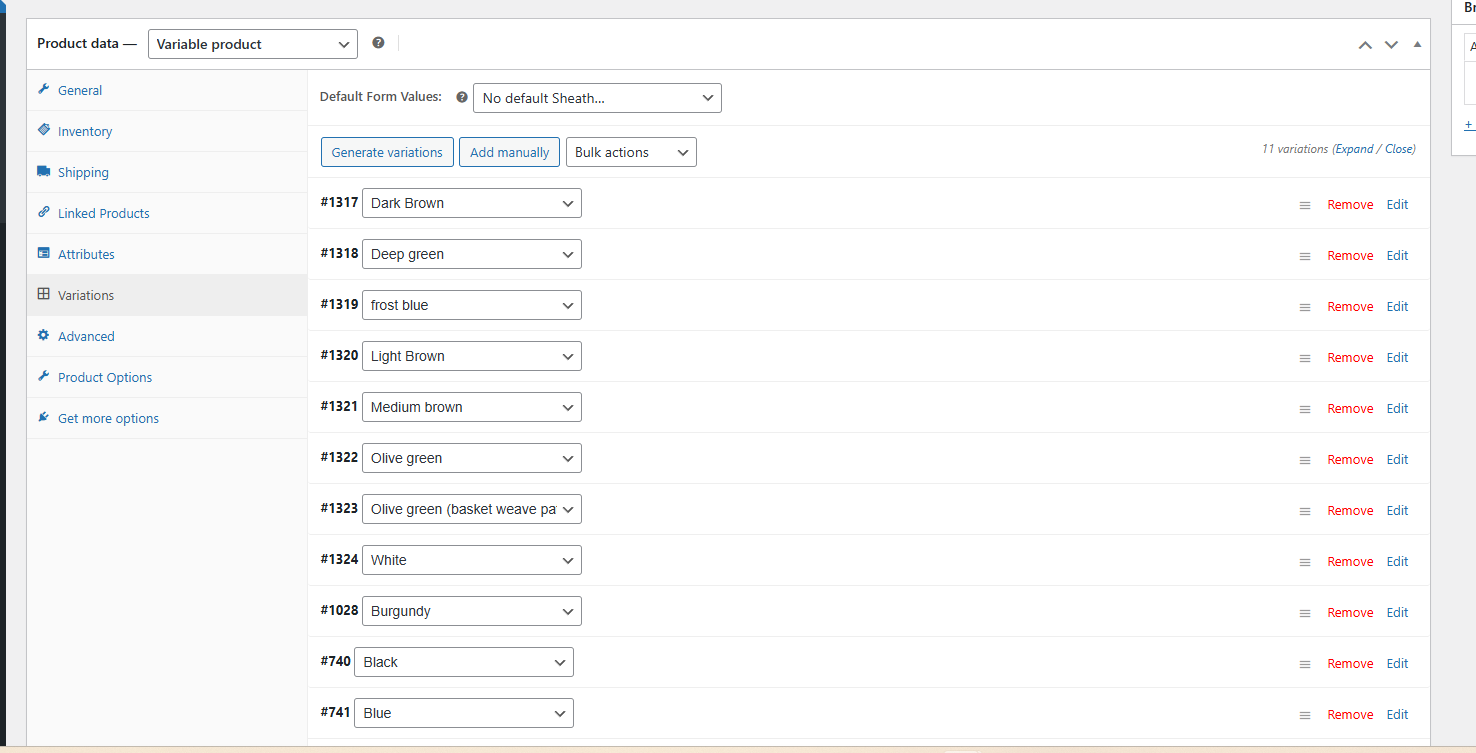Expand all variations via Expand link
This screenshot has width=1476, height=753.
tap(1355, 149)
